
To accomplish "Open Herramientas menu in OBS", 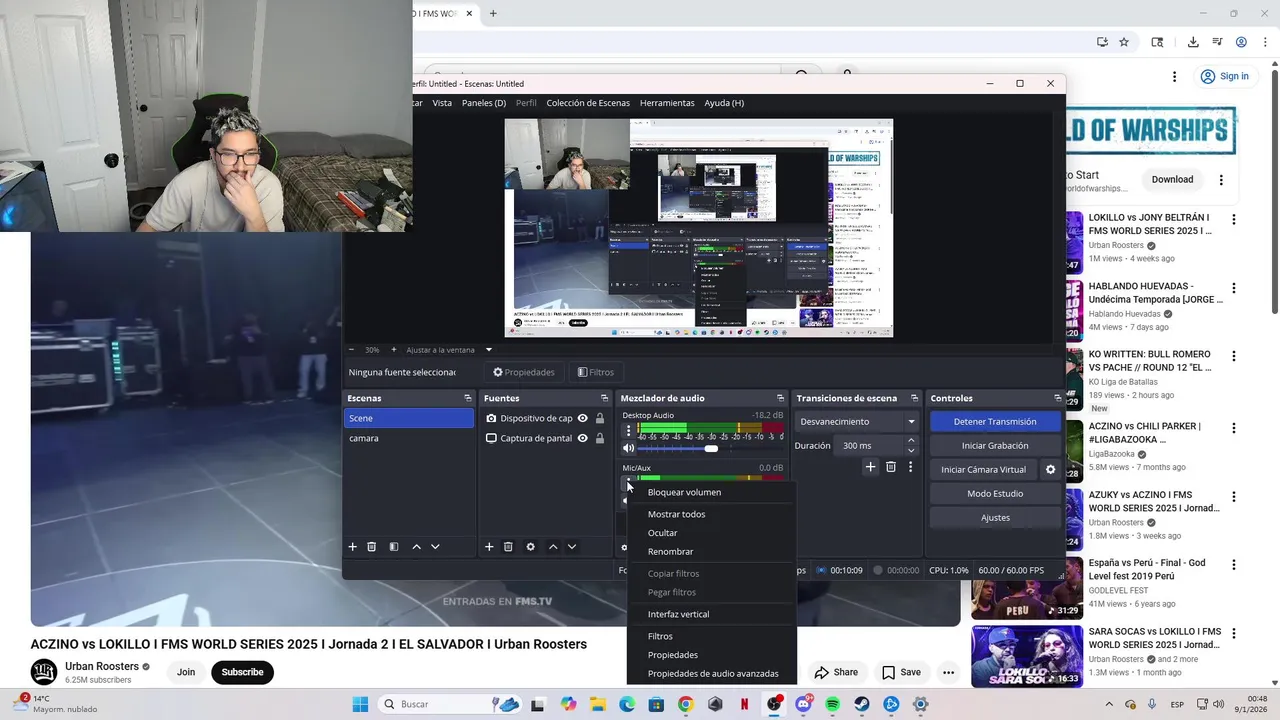I will (x=667, y=103).
